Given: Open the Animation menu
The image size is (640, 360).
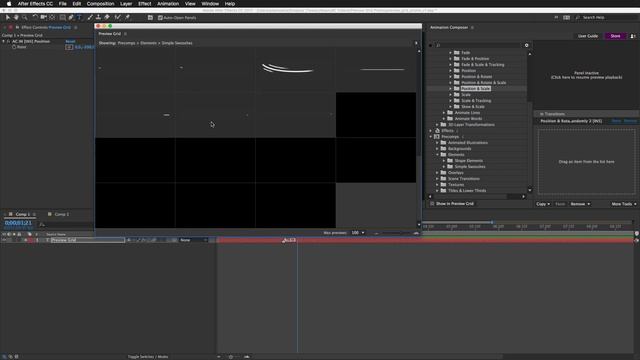Looking at the screenshot, I should click(168, 4).
